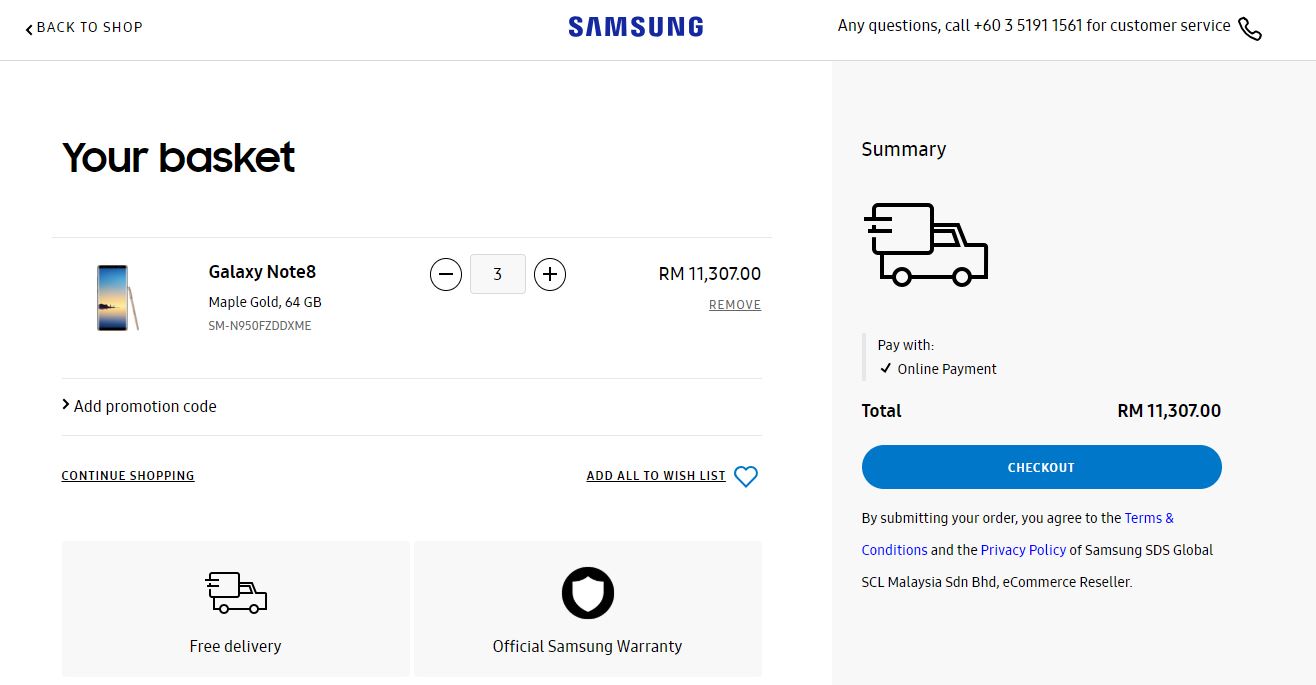This screenshot has width=1316, height=685.
Task: Click the back arrow next to Back to Shop
Action: tap(29, 29)
